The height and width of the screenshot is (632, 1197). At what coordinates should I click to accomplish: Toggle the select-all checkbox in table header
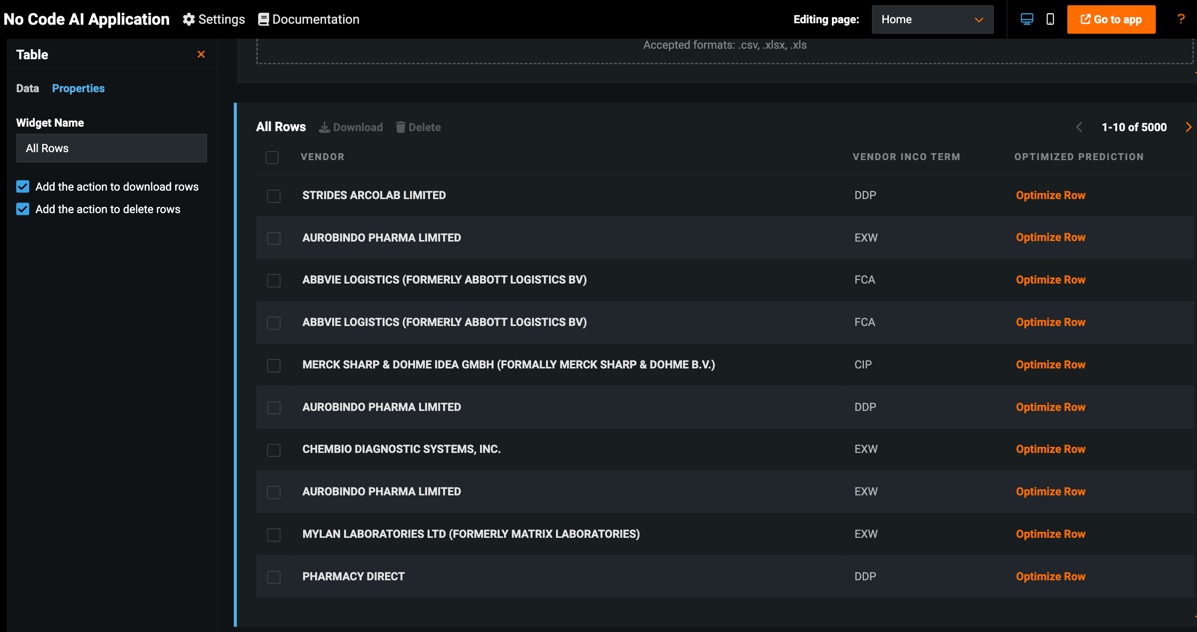coord(272,157)
